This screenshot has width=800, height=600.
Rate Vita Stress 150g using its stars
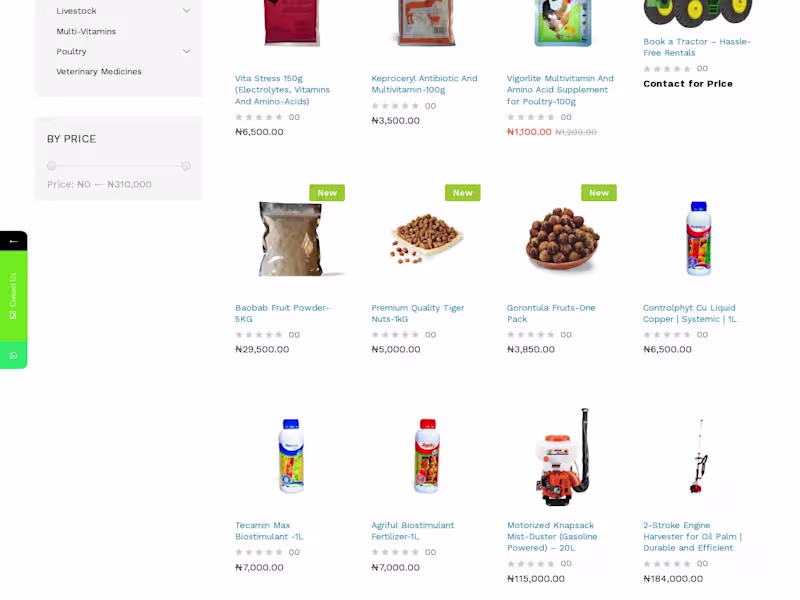(x=259, y=117)
